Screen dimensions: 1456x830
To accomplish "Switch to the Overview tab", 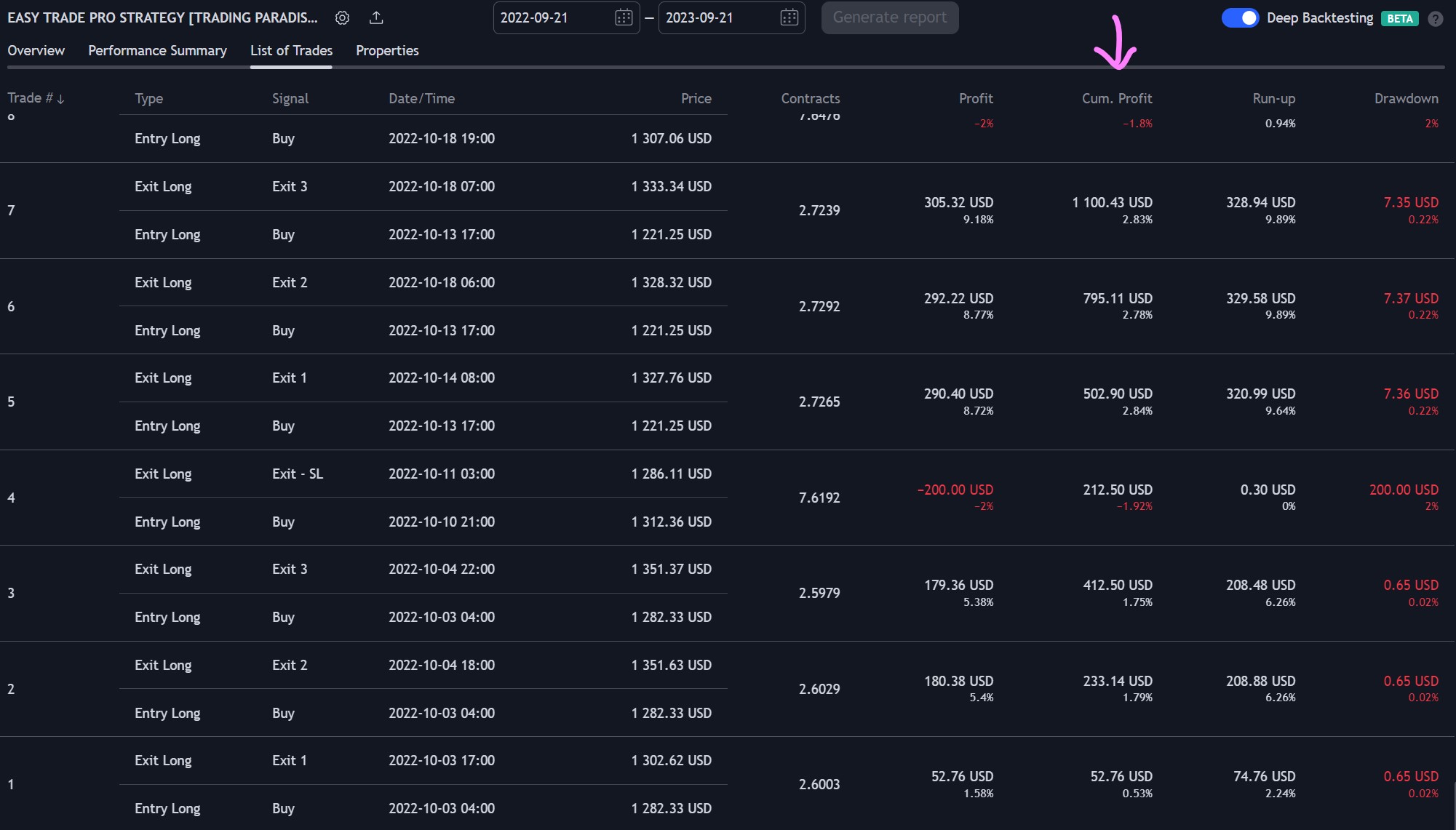I will 36,50.
